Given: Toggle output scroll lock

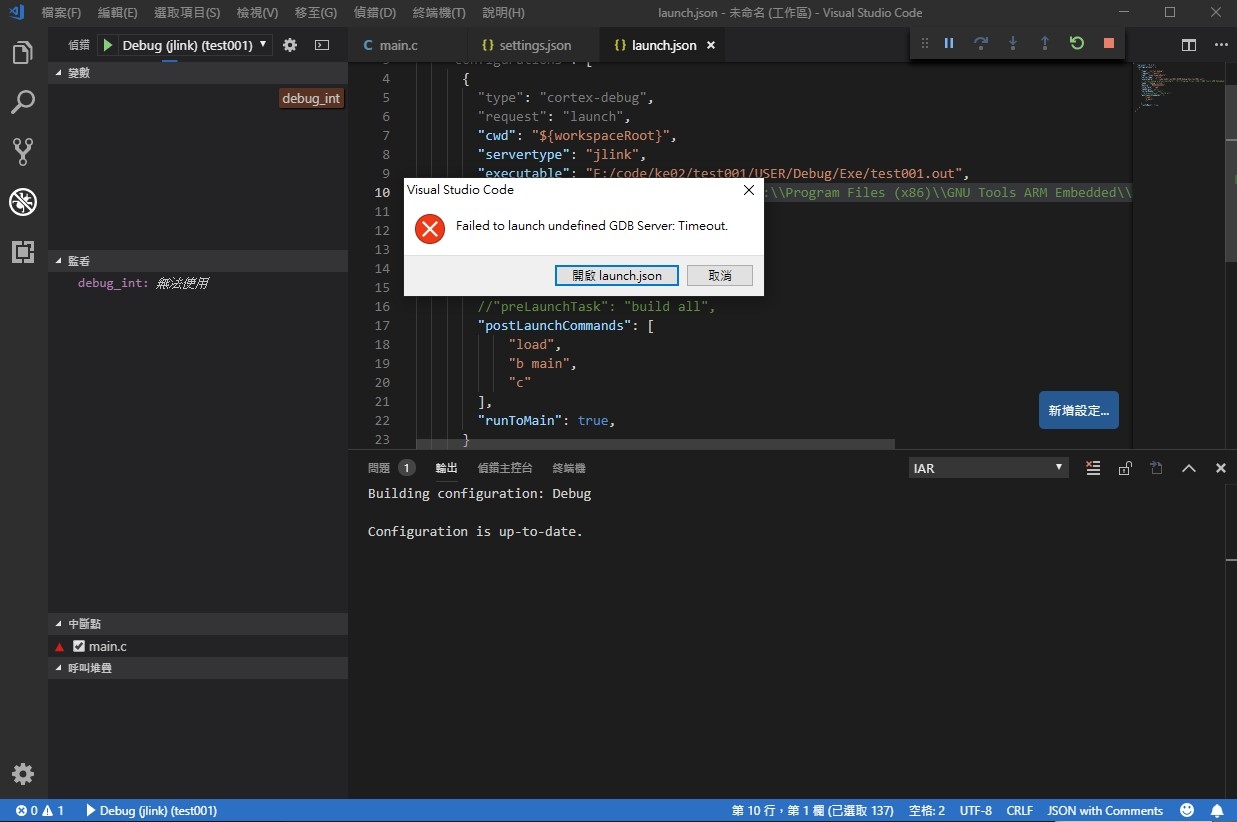Looking at the screenshot, I should [1125, 468].
